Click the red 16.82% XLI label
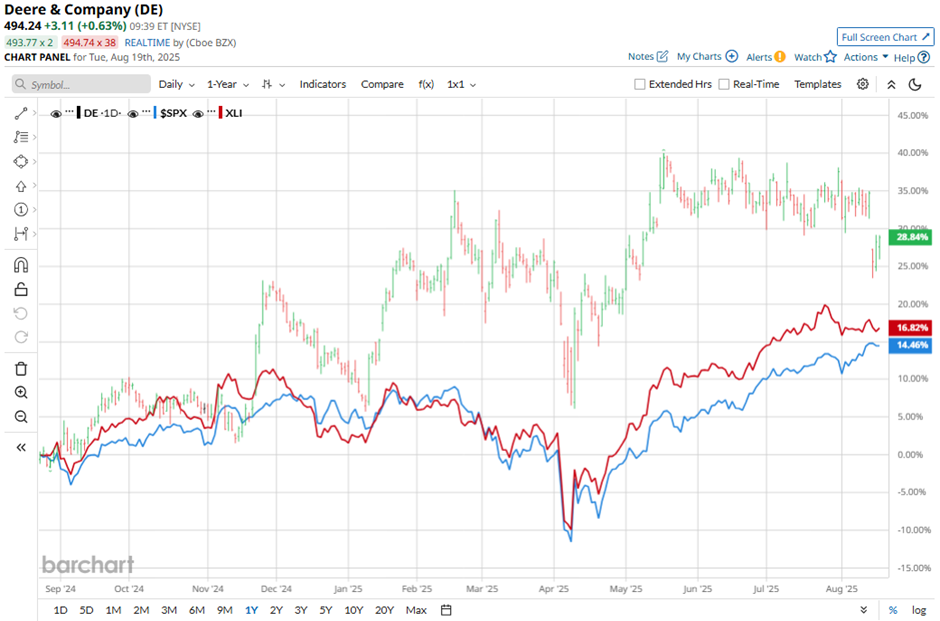The image size is (940, 621). tap(910, 328)
